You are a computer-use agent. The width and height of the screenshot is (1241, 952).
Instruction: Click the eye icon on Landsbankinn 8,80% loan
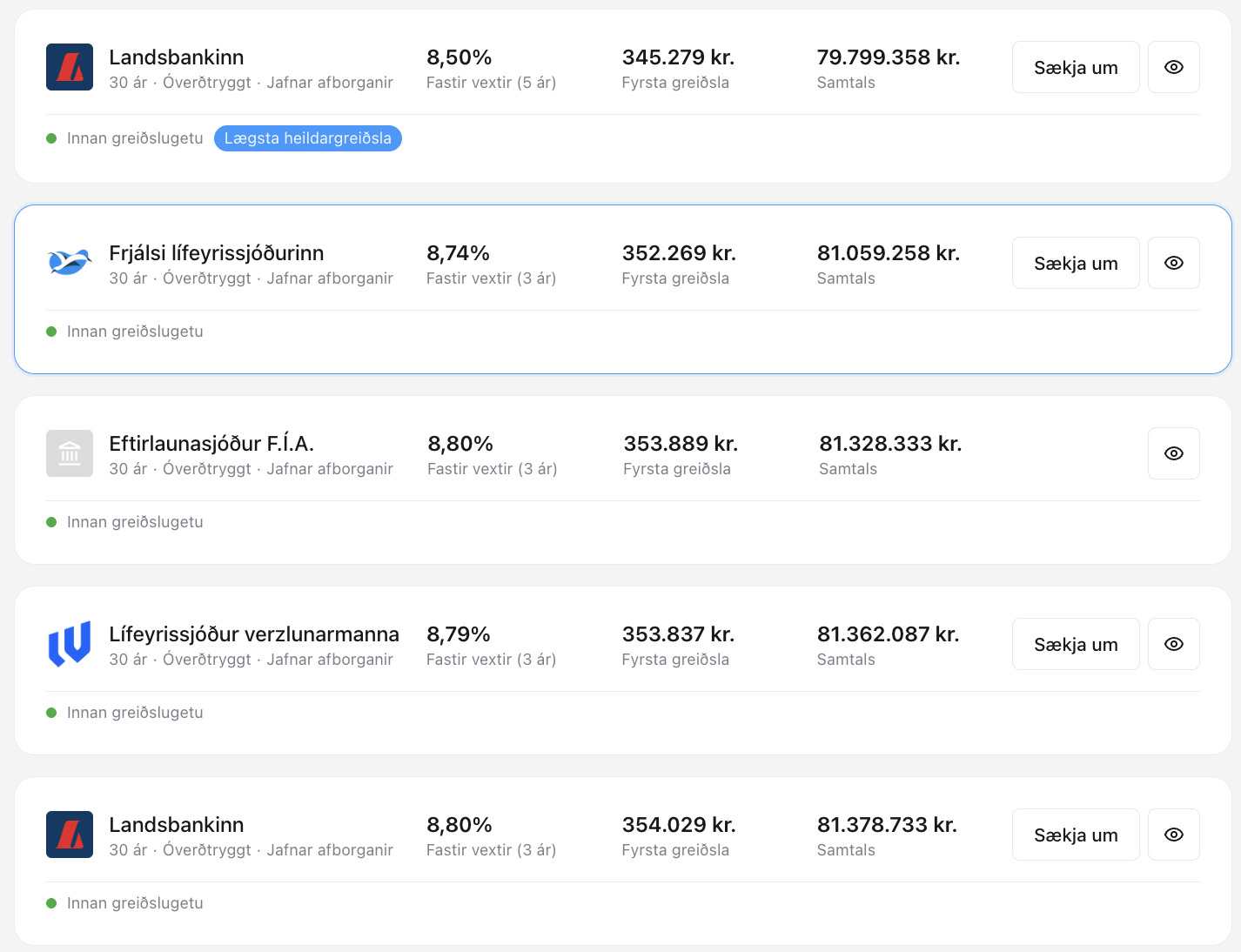pyautogui.click(x=1174, y=835)
